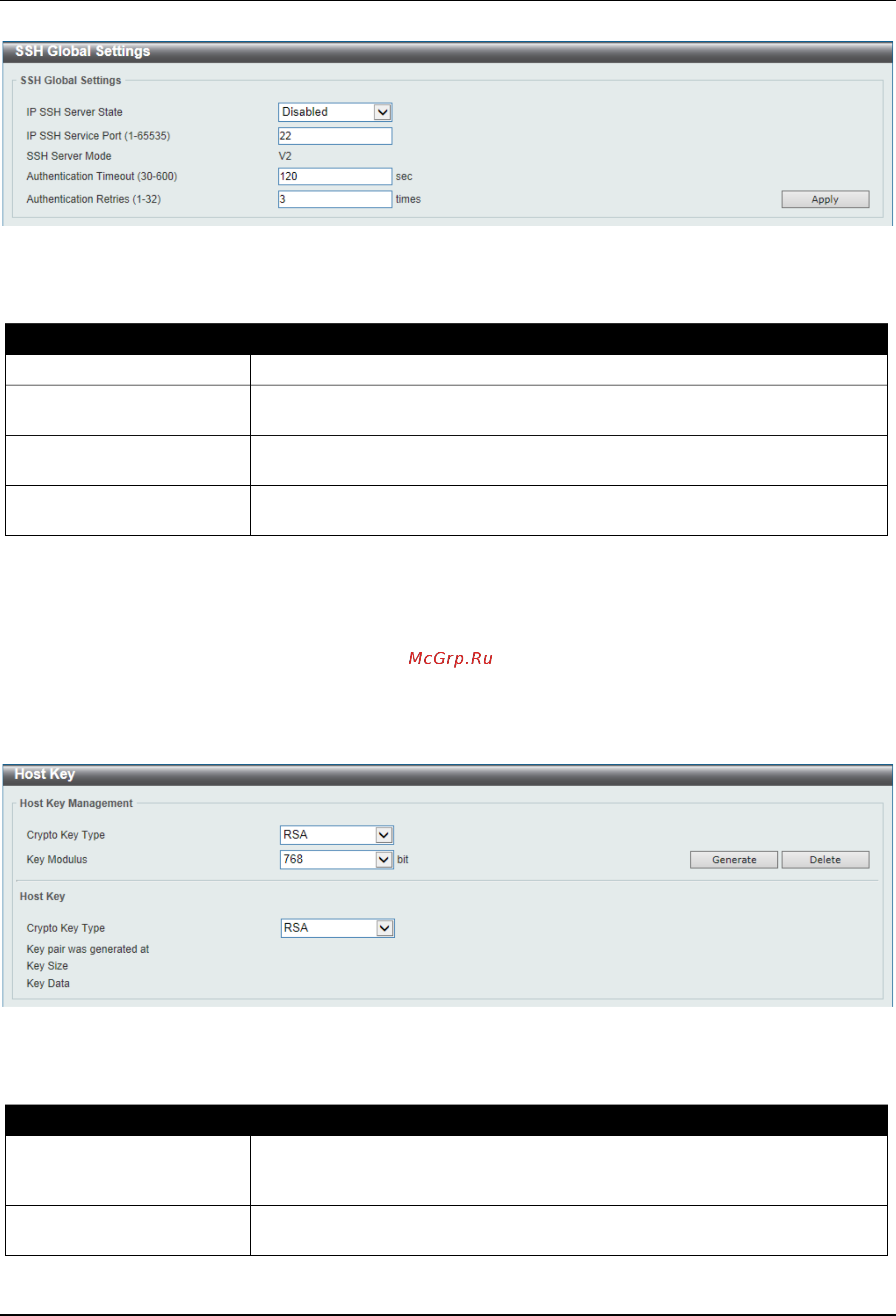Open the Crypto Key Type dropdown above 'Key pair was generated at'

pyautogui.click(x=337, y=928)
